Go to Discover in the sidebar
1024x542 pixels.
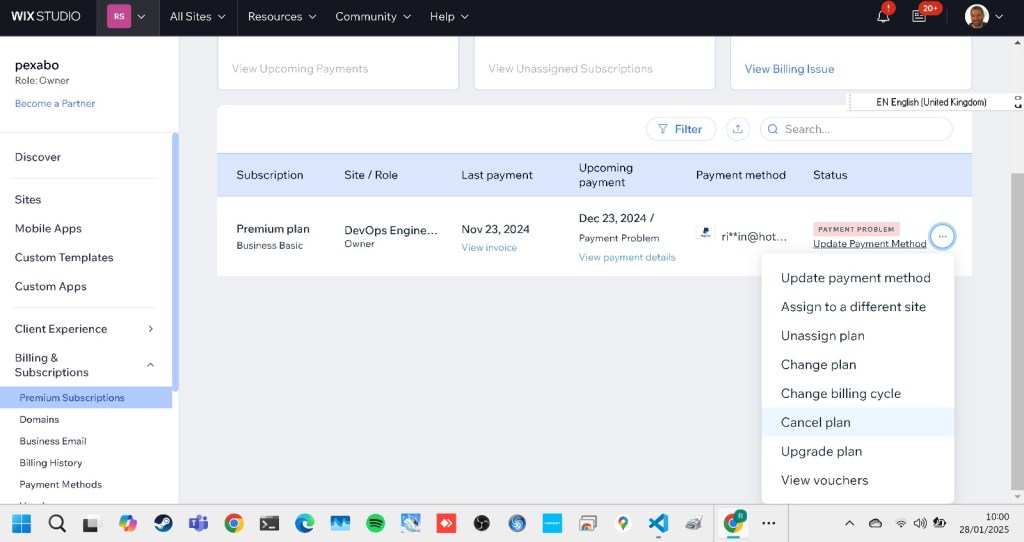[x=37, y=157]
